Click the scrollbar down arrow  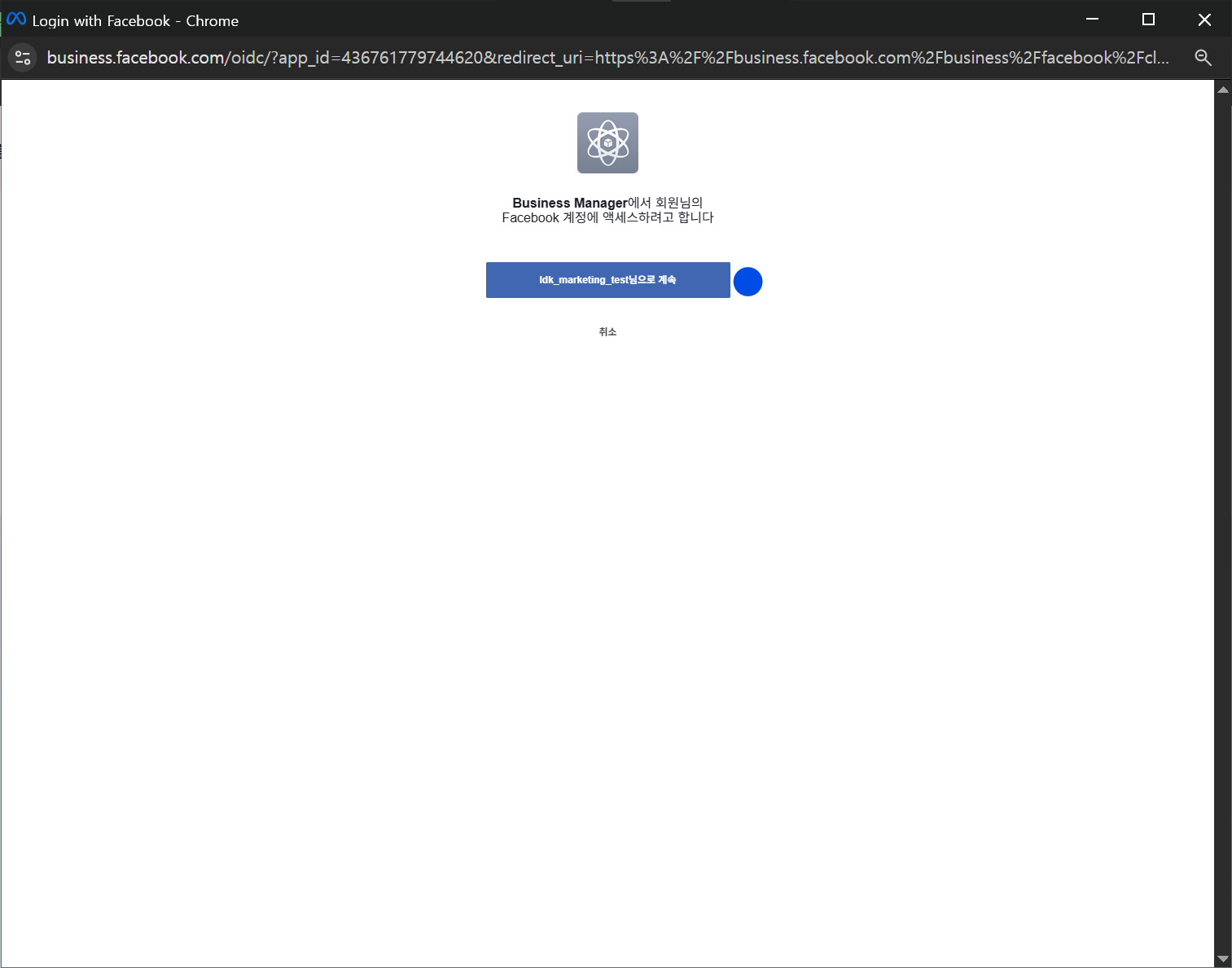pyautogui.click(x=1222, y=959)
